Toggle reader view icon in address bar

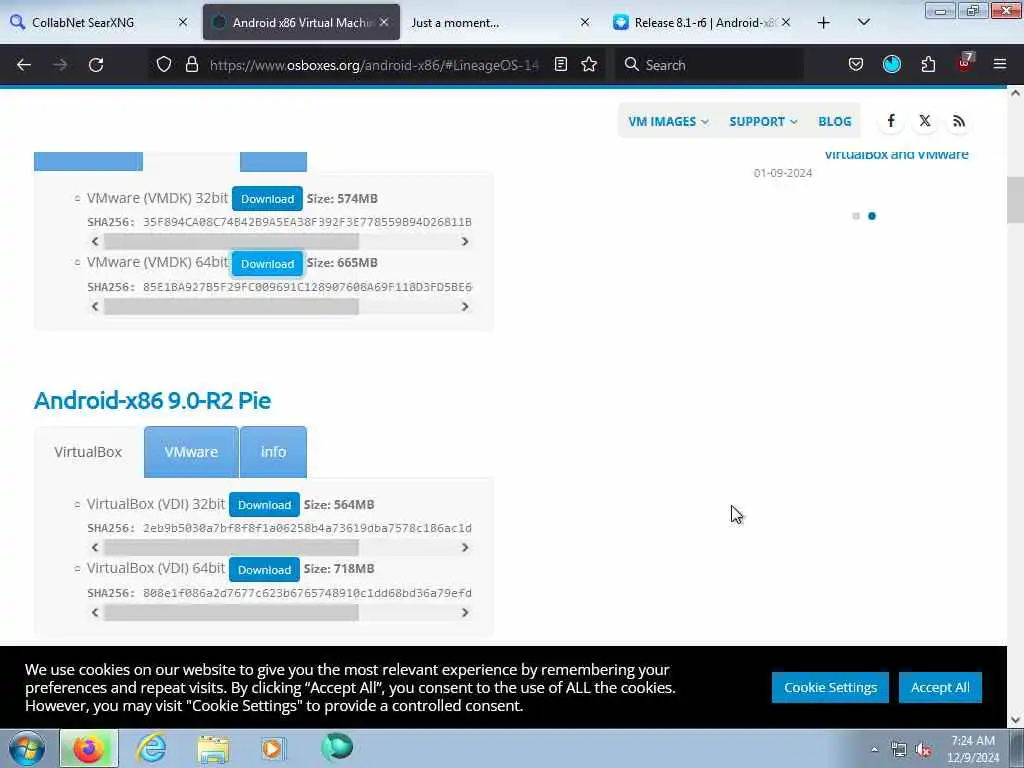560,65
